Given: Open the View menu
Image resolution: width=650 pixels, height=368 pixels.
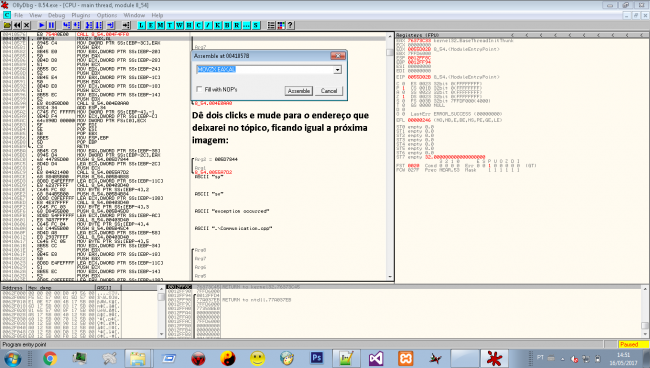Looking at the screenshot, I should [x=35, y=15].
